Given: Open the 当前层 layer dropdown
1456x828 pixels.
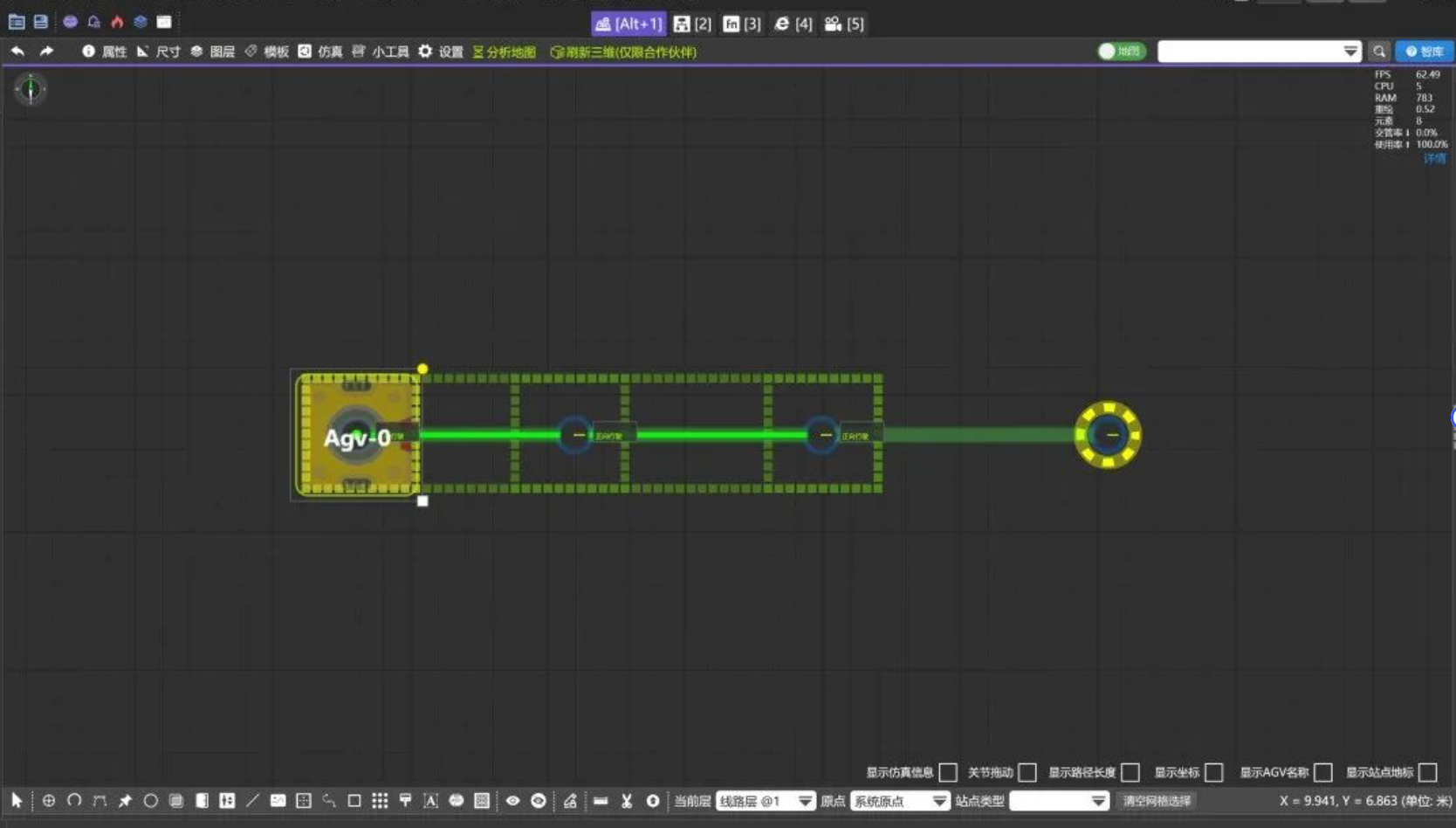Looking at the screenshot, I should click(x=766, y=800).
